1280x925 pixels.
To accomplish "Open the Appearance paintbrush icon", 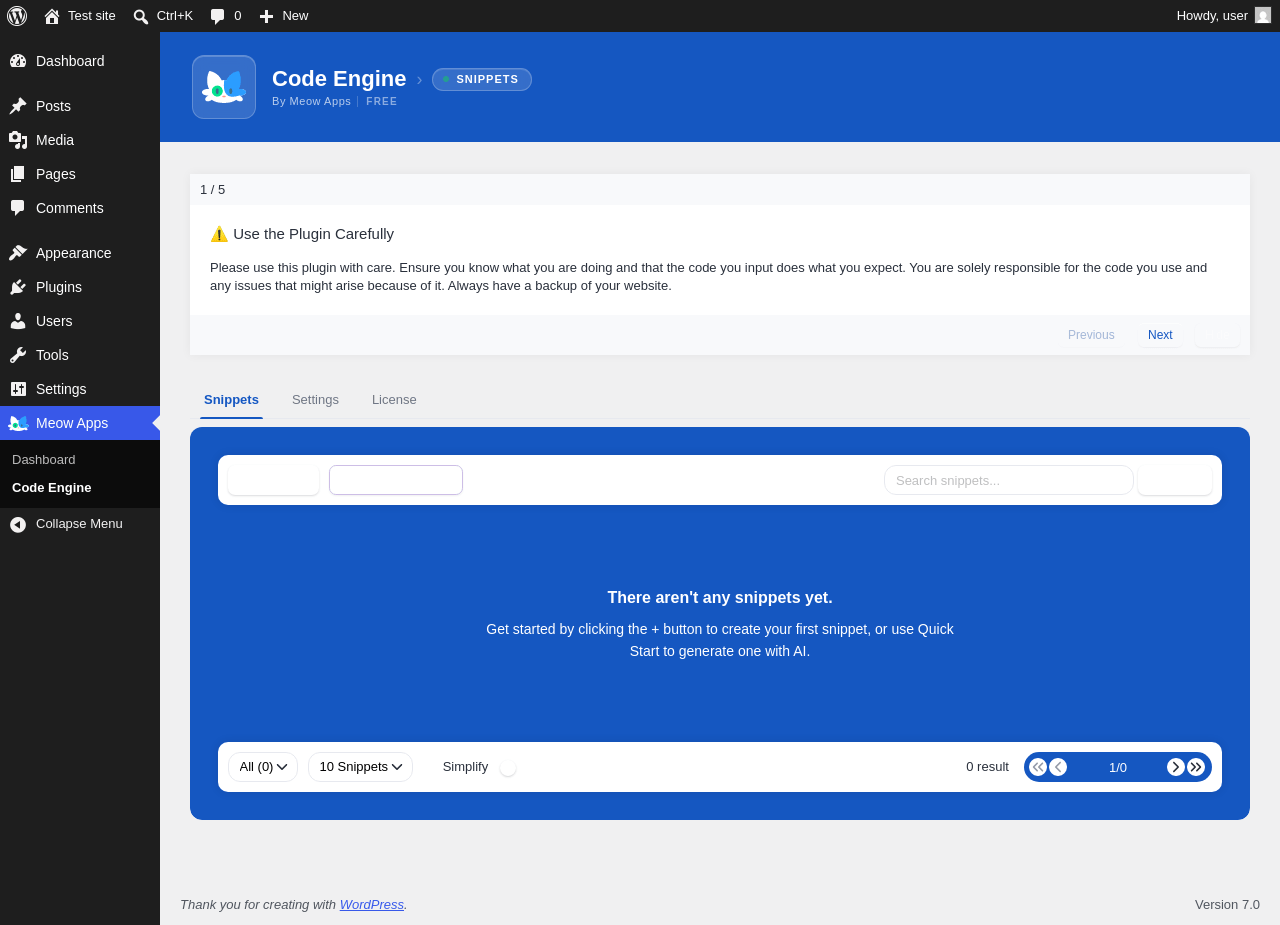I will [18, 253].
